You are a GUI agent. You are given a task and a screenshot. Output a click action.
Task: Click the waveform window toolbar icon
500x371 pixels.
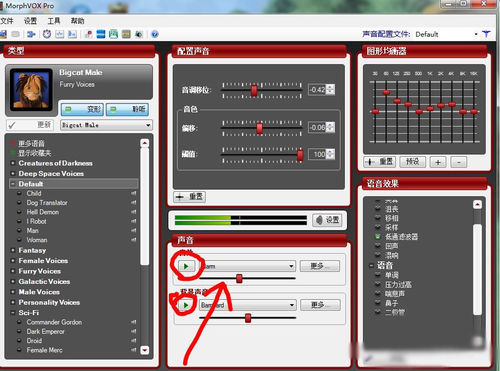(x=60, y=34)
